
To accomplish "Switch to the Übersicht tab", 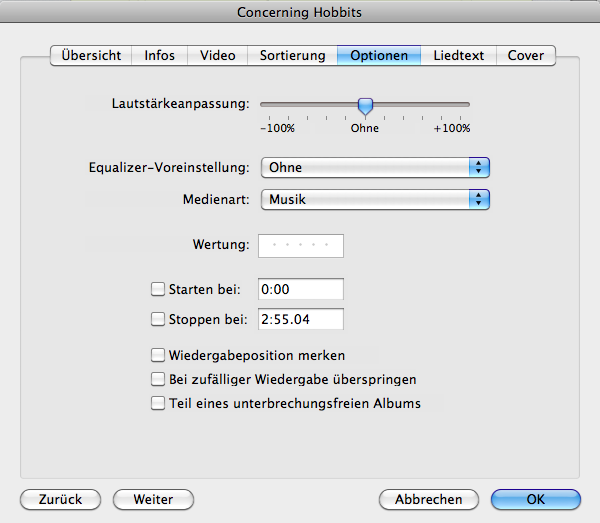I will (x=91, y=55).
